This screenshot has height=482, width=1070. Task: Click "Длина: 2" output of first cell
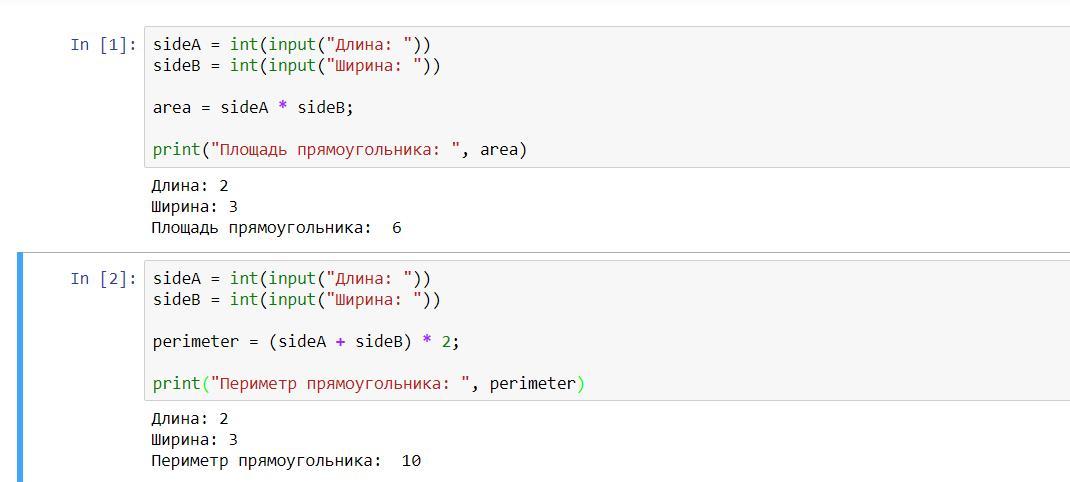[x=190, y=186]
